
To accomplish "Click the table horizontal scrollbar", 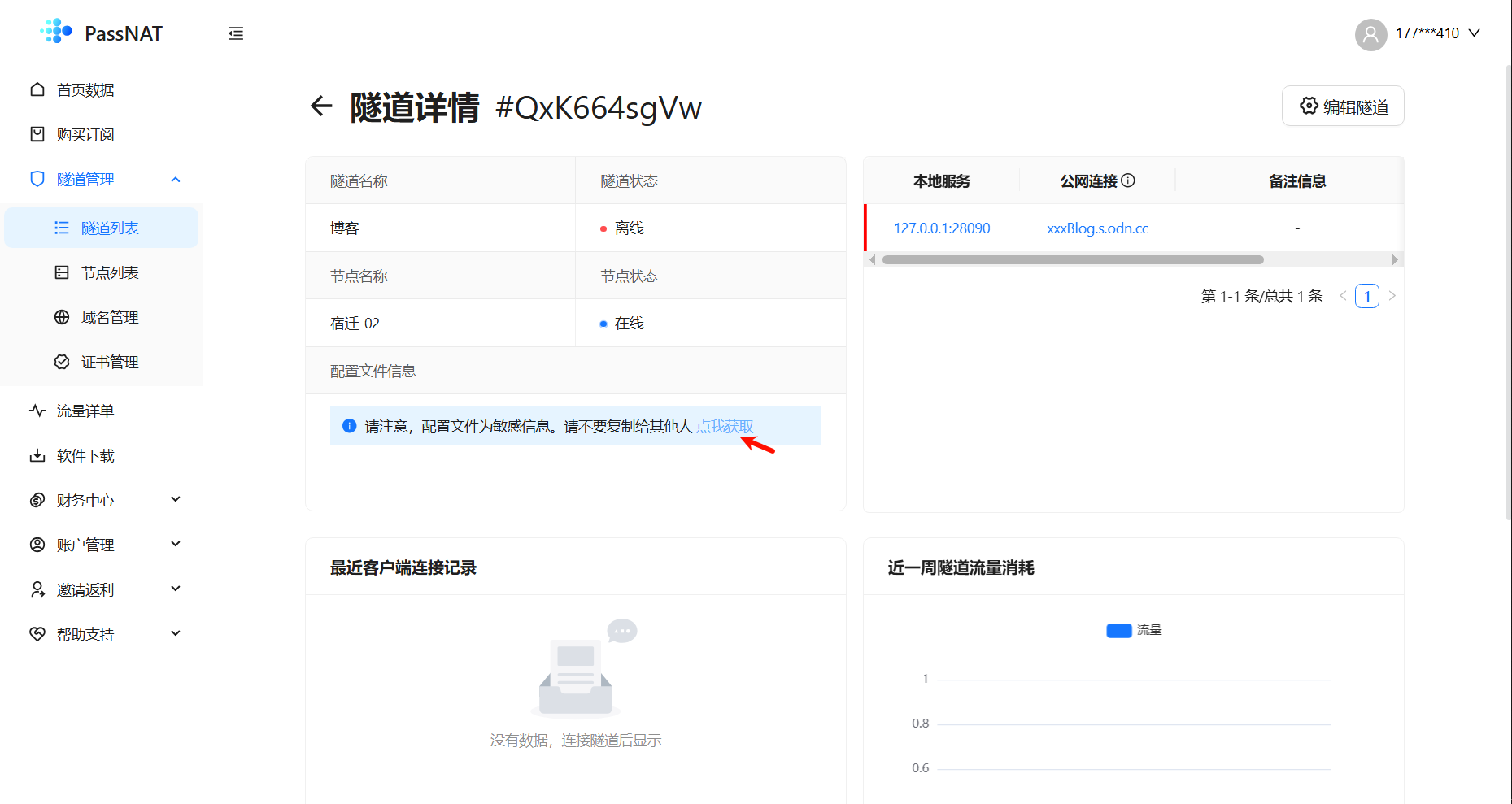I will pos(1072,260).
